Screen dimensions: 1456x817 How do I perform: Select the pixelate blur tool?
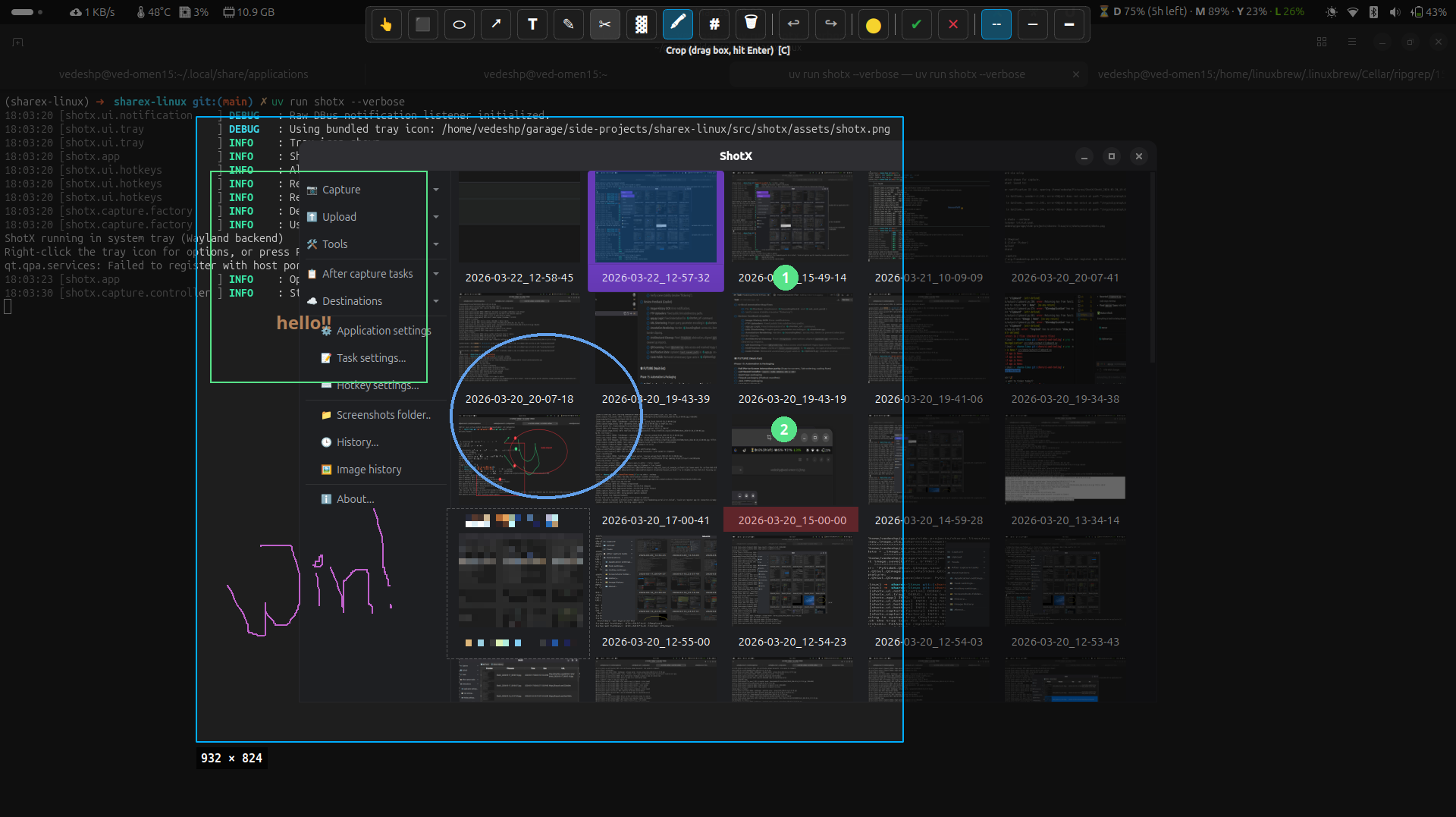642,24
